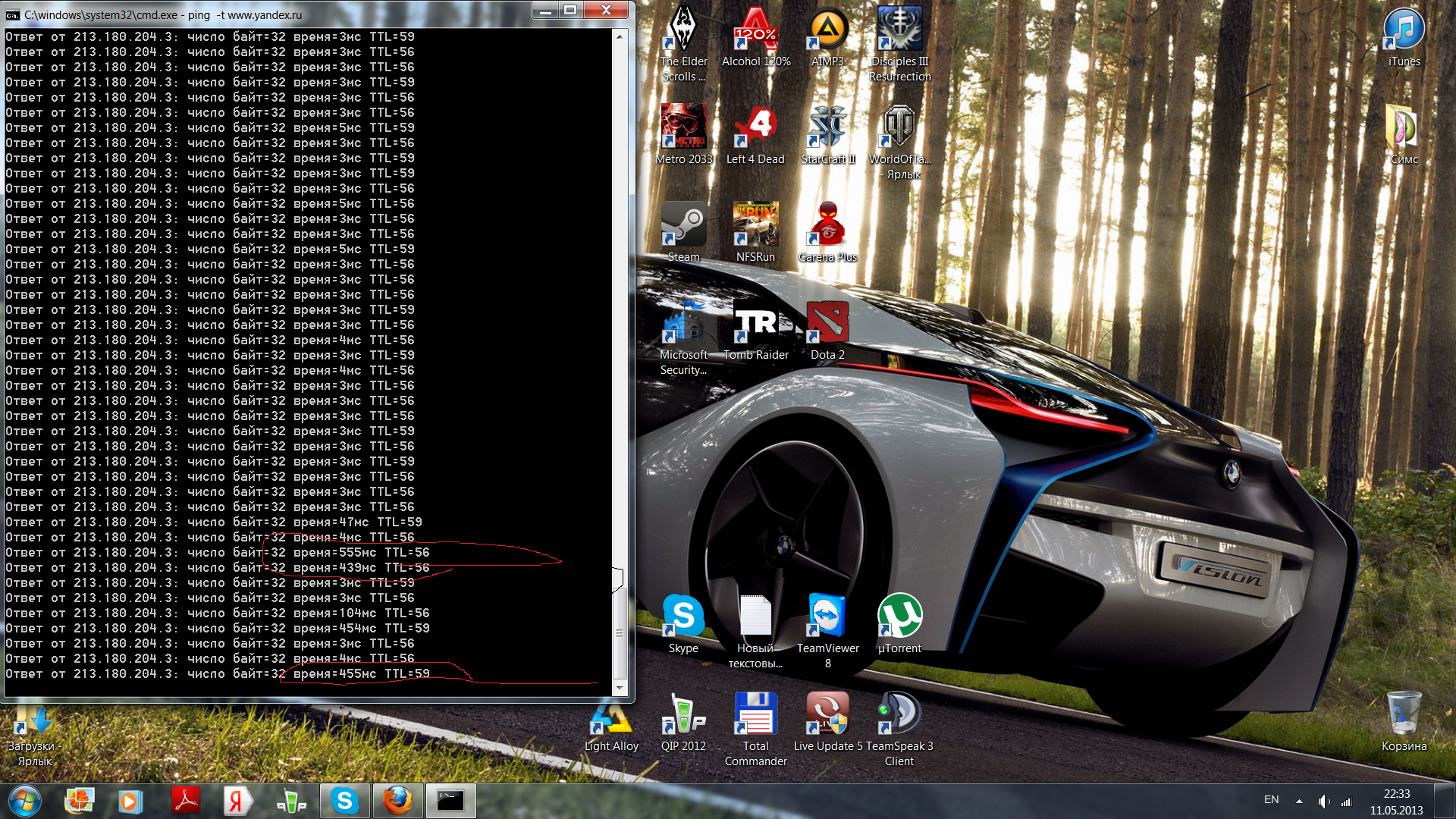Open the Windows Start menu orb

click(25, 801)
